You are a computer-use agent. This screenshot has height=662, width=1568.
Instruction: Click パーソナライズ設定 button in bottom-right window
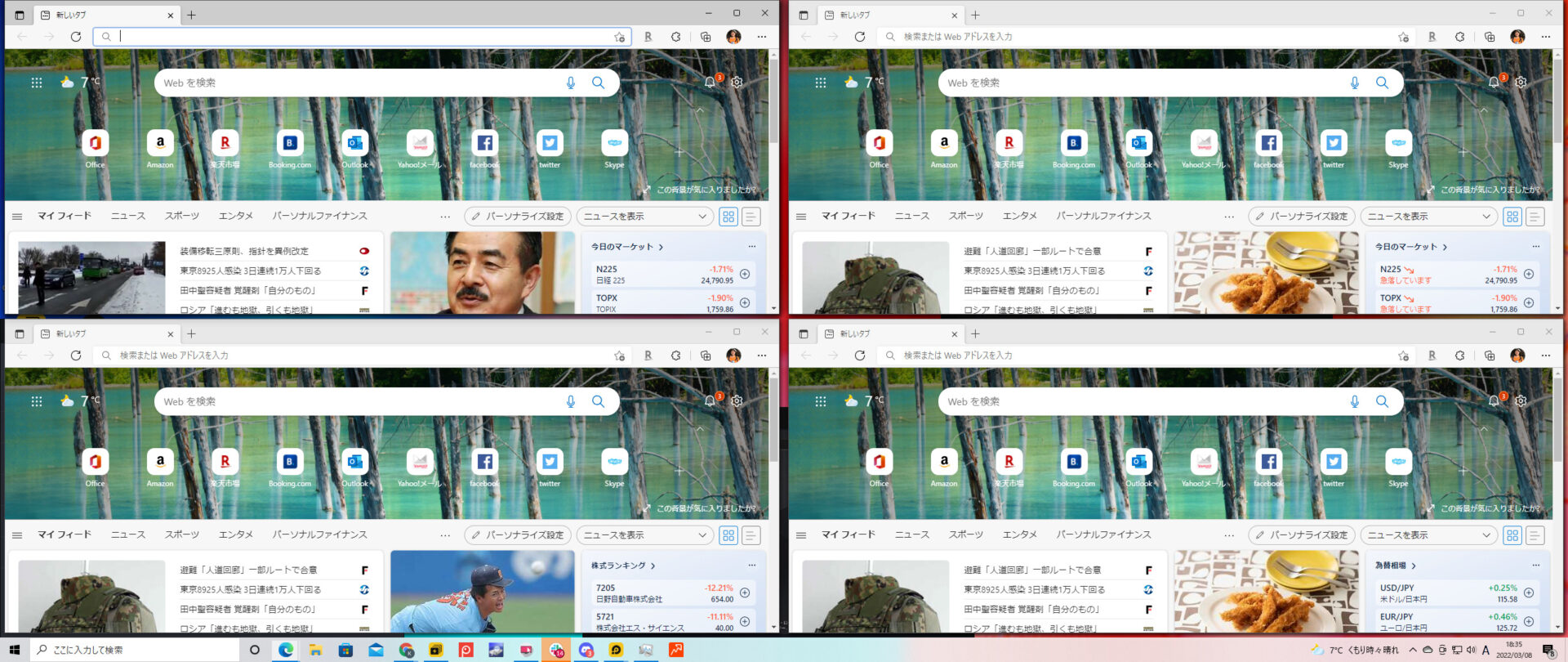coord(1302,535)
